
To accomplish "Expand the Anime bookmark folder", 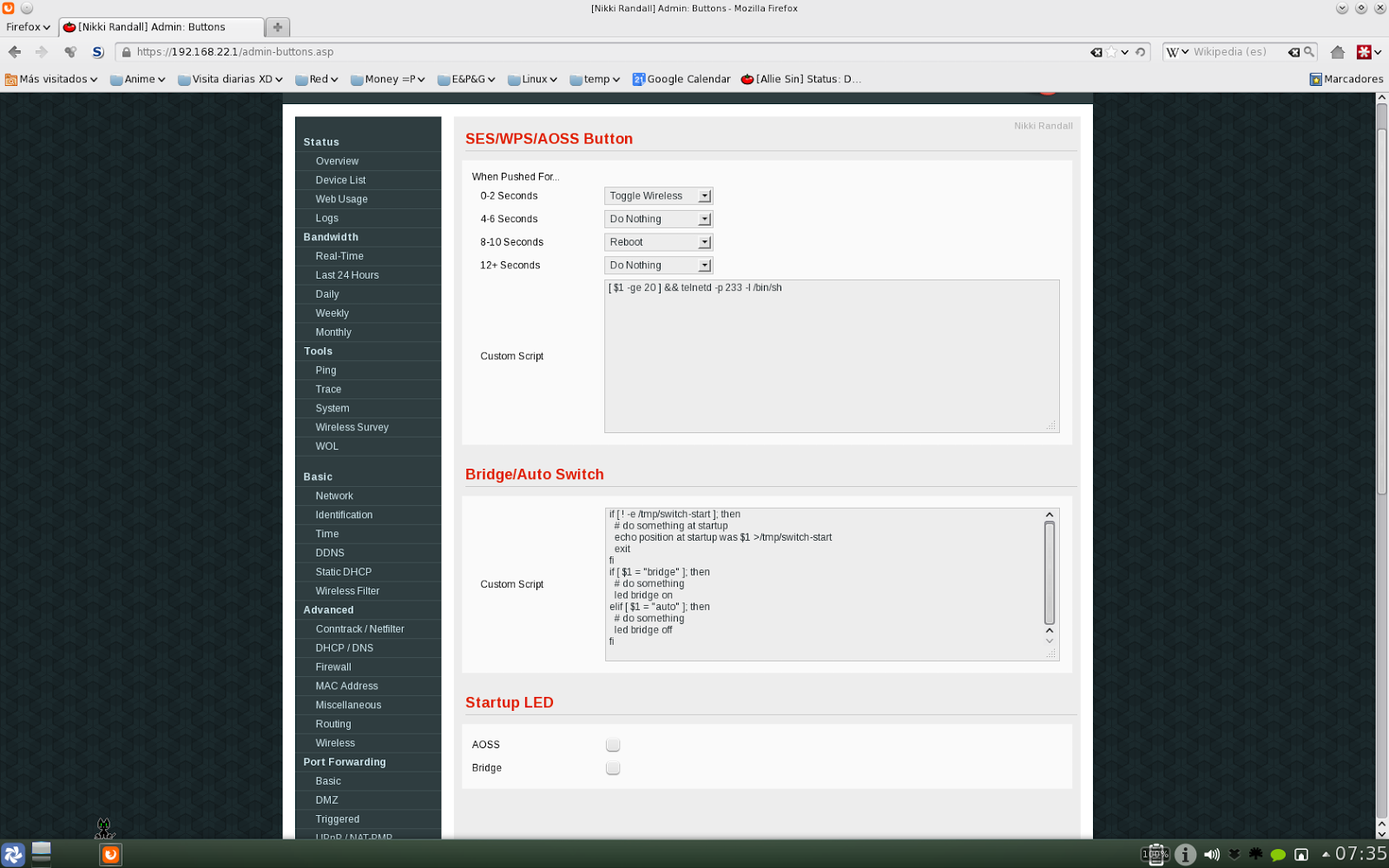I will pyautogui.click(x=137, y=79).
